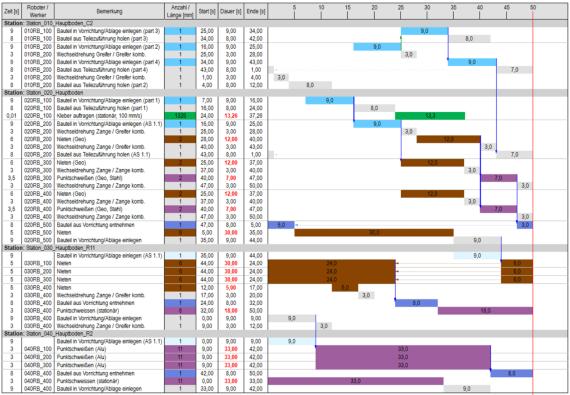
Task: Select "Bauteil in Vorrichtung/Ablage einlegen (part 4)" remark
Action: click(x=108, y=62)
